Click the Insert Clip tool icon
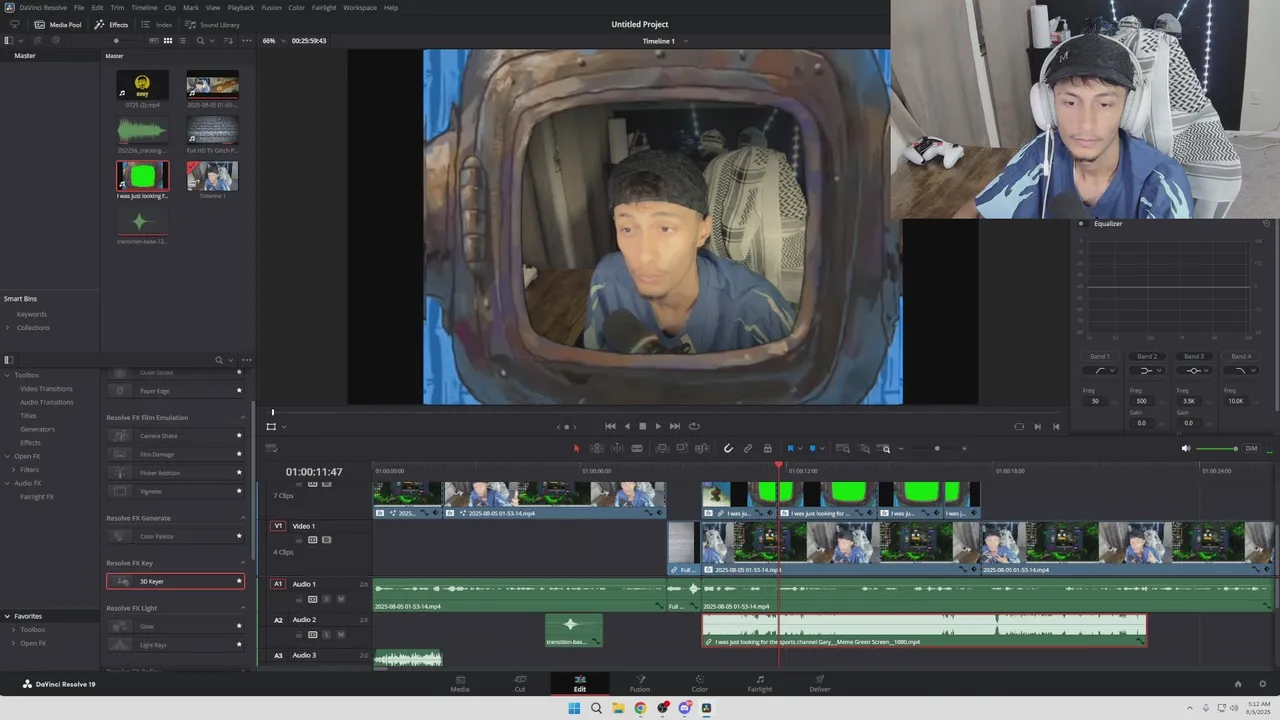 (x=661, y=448)
